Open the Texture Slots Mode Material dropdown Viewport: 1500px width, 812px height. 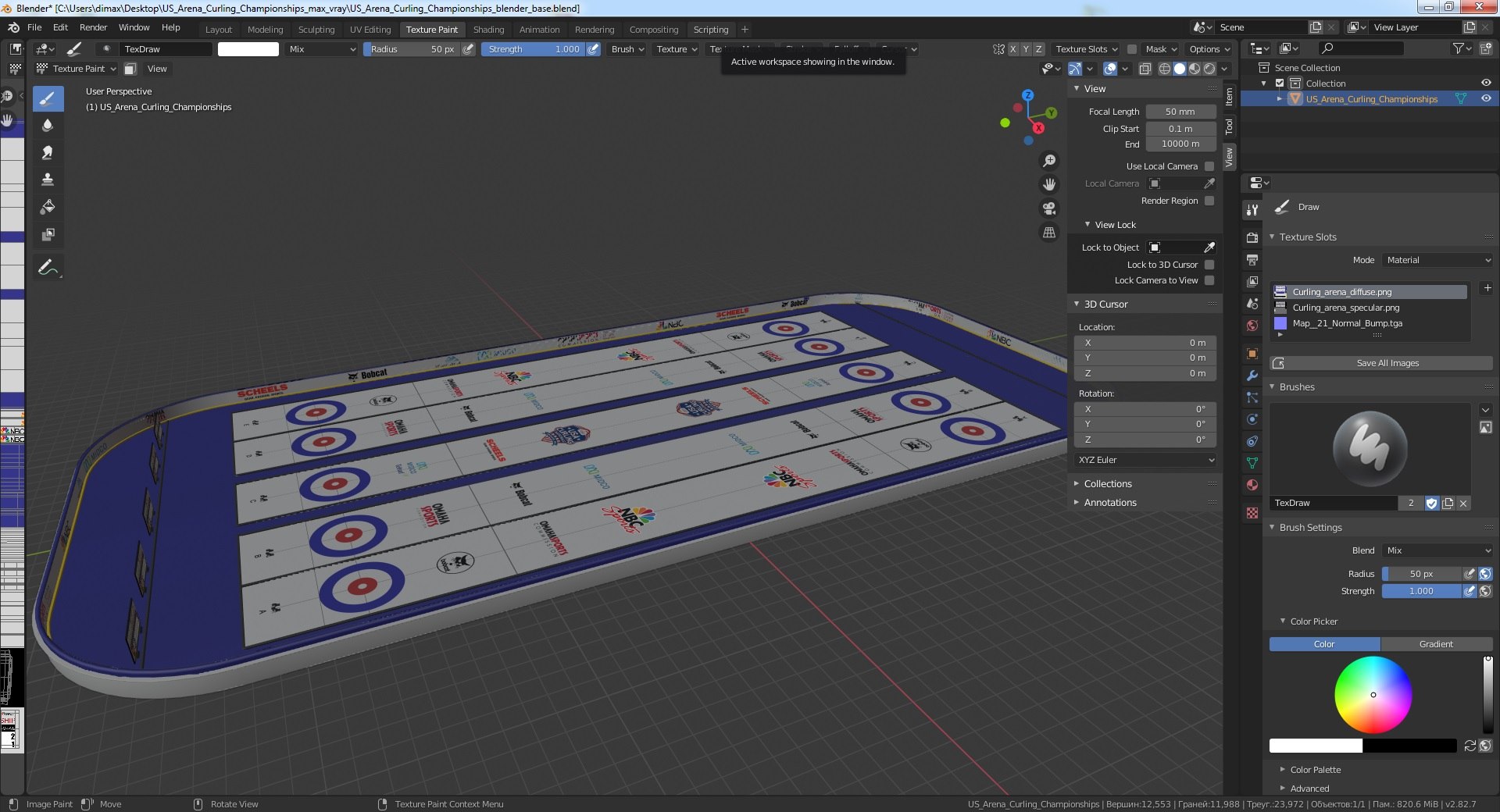pos(1438,260)
